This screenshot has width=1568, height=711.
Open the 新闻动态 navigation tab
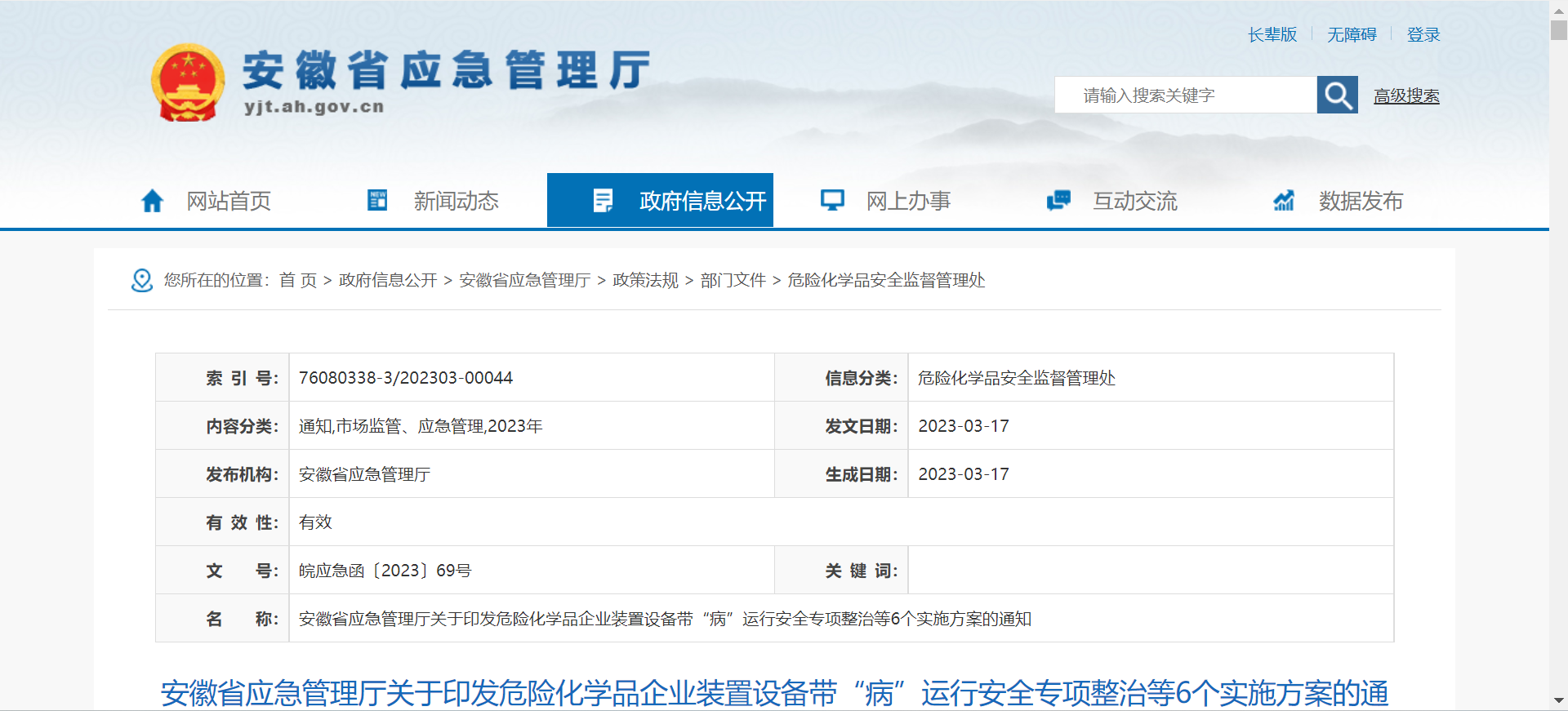tap(456, 201)
